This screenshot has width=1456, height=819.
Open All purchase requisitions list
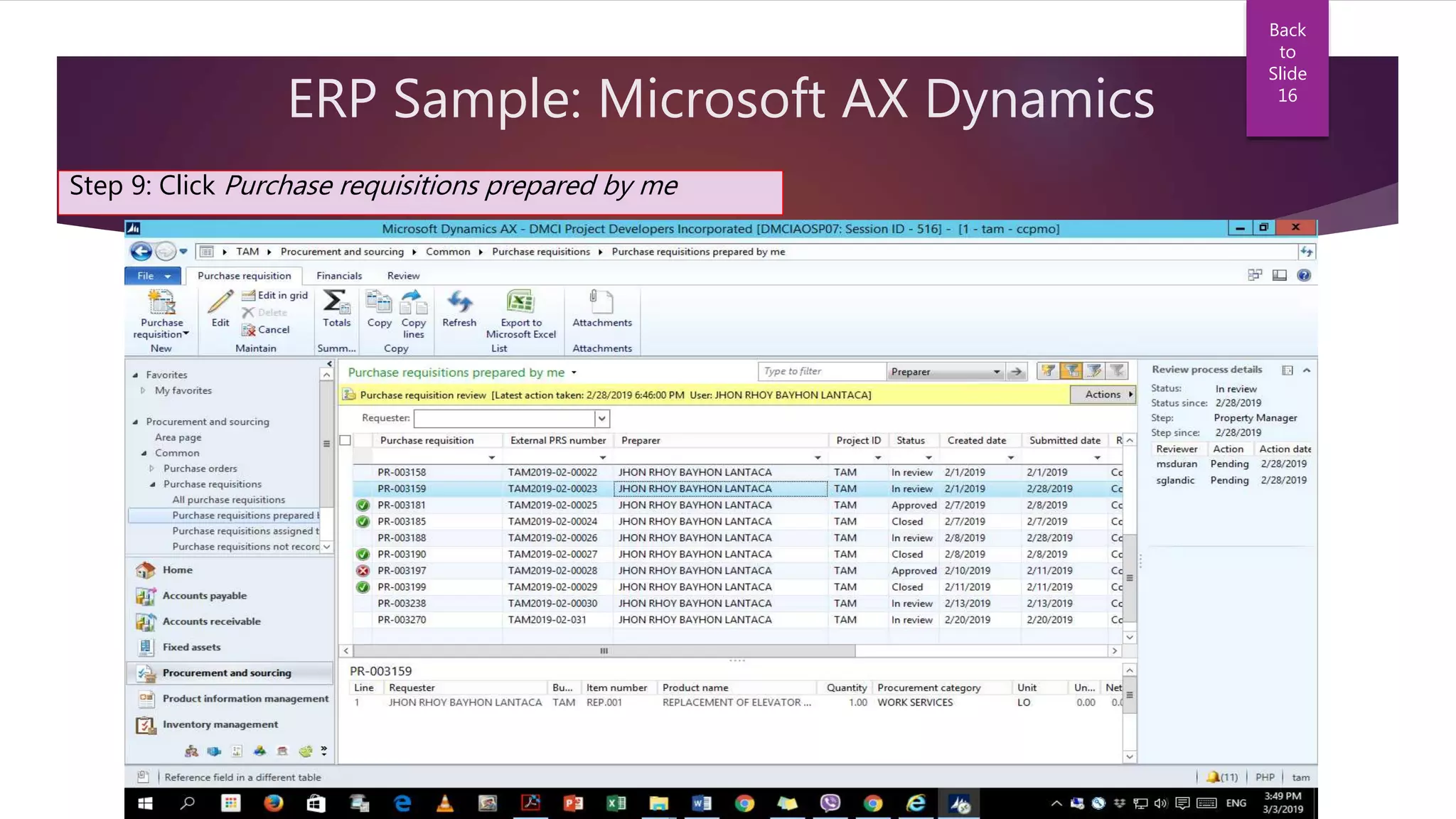tap(228, 500)
